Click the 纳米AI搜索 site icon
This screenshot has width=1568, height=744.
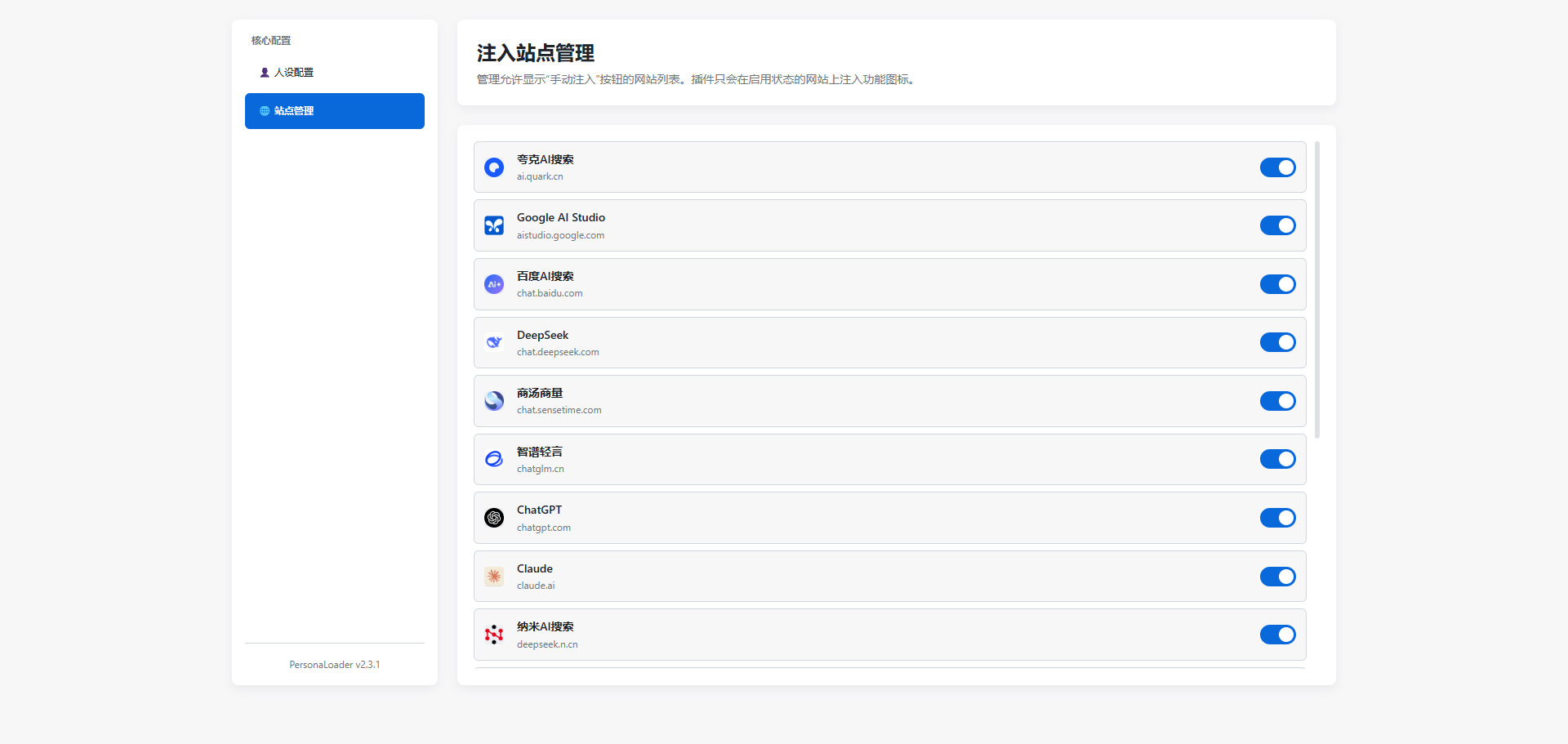tap(494, 635)
